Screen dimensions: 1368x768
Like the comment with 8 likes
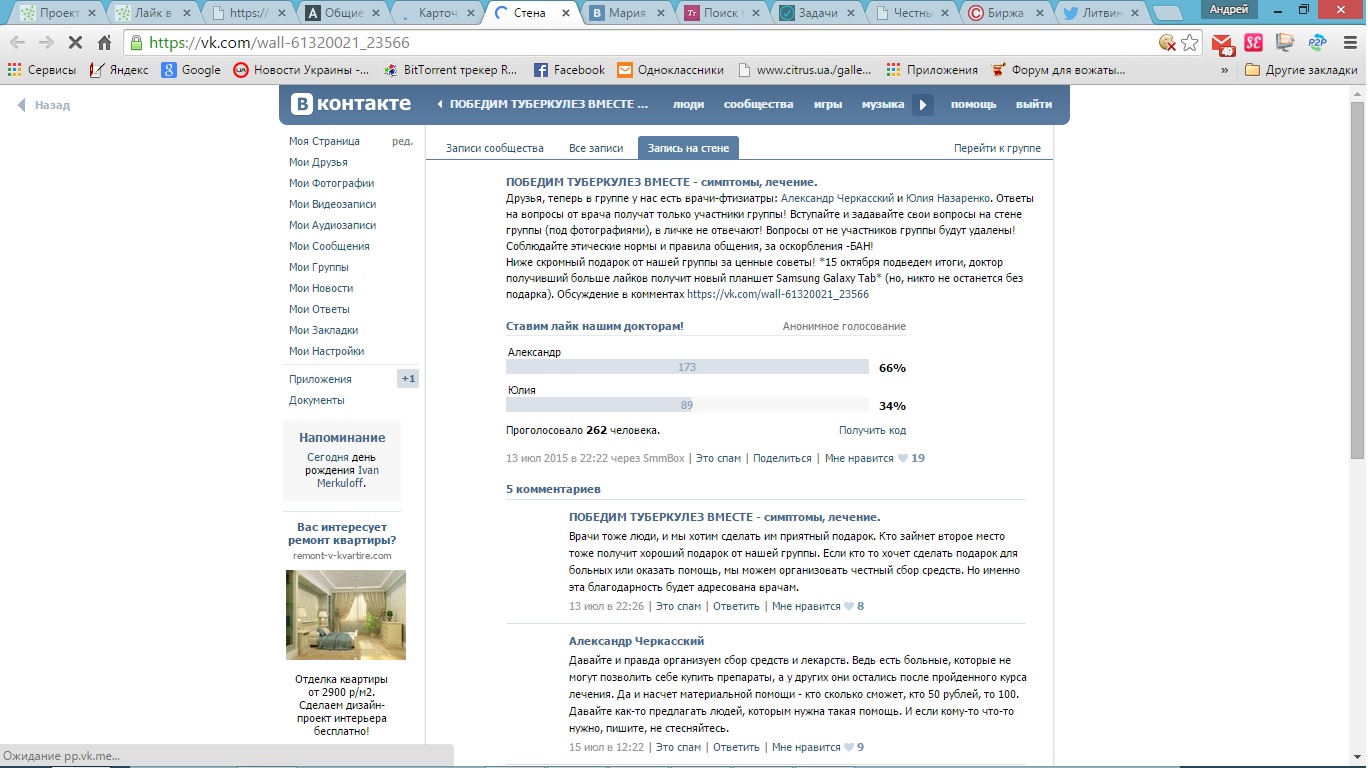[x=849, y=607]
